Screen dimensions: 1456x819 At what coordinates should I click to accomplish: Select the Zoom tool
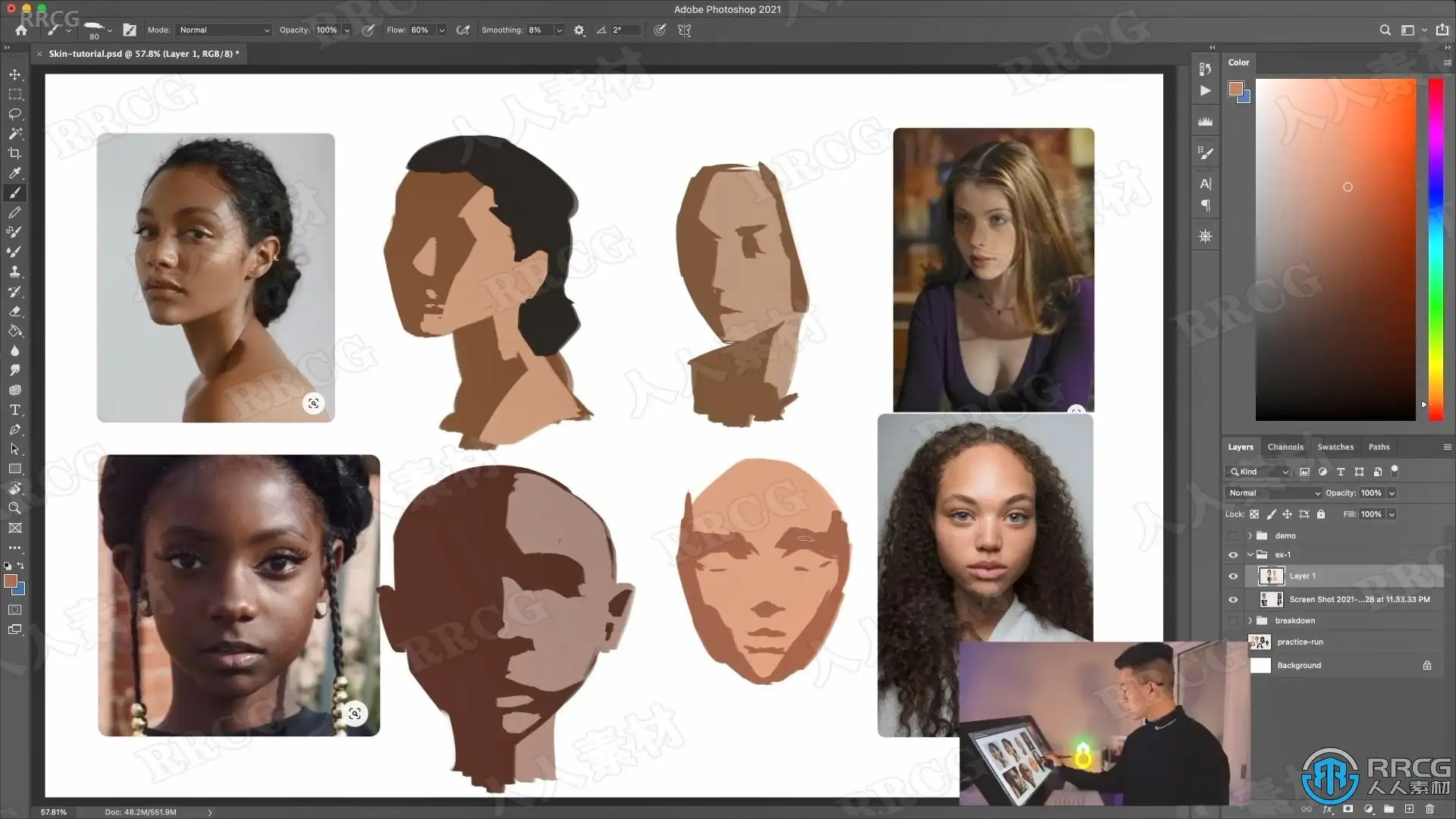coord(14,508)
